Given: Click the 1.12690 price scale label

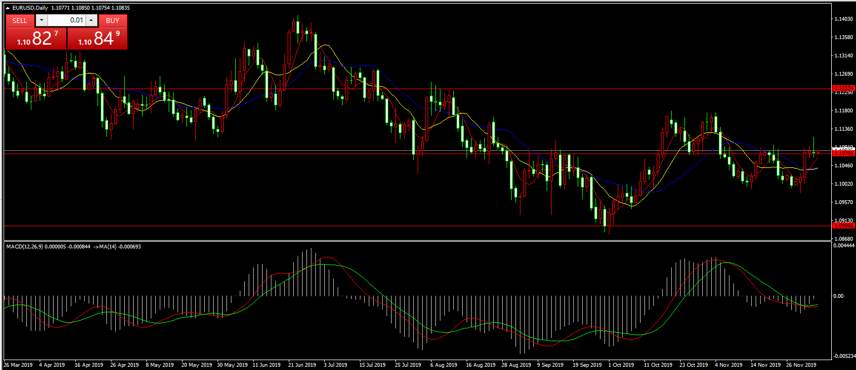Looking at the screenshot, I should point(843,74).
